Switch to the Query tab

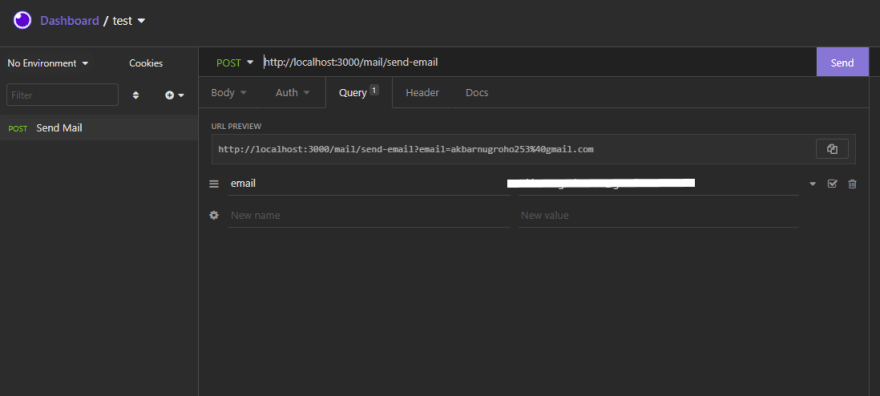pos(359,93)
